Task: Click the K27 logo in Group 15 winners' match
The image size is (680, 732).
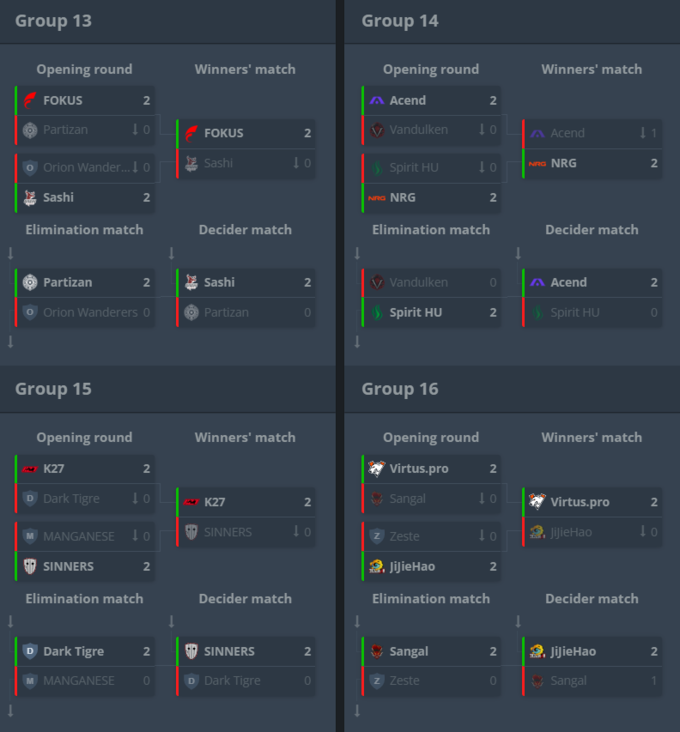Action: click(x=191, y=502)
